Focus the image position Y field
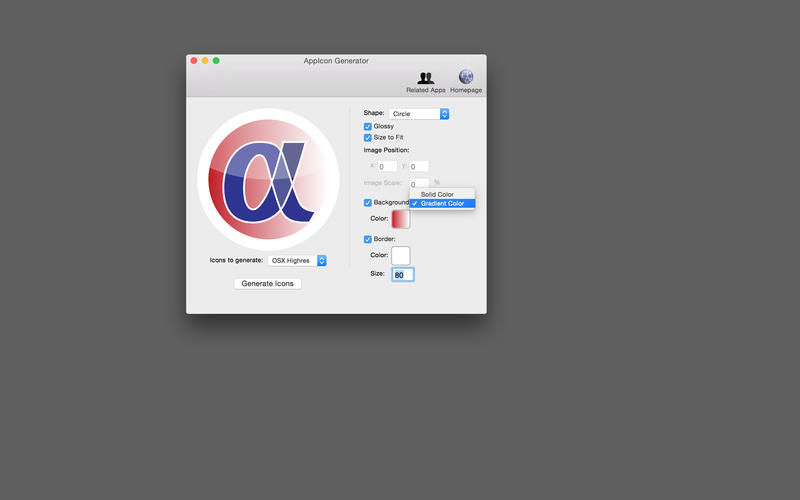Screen dimensions: 800x500 tap(419, 167)
